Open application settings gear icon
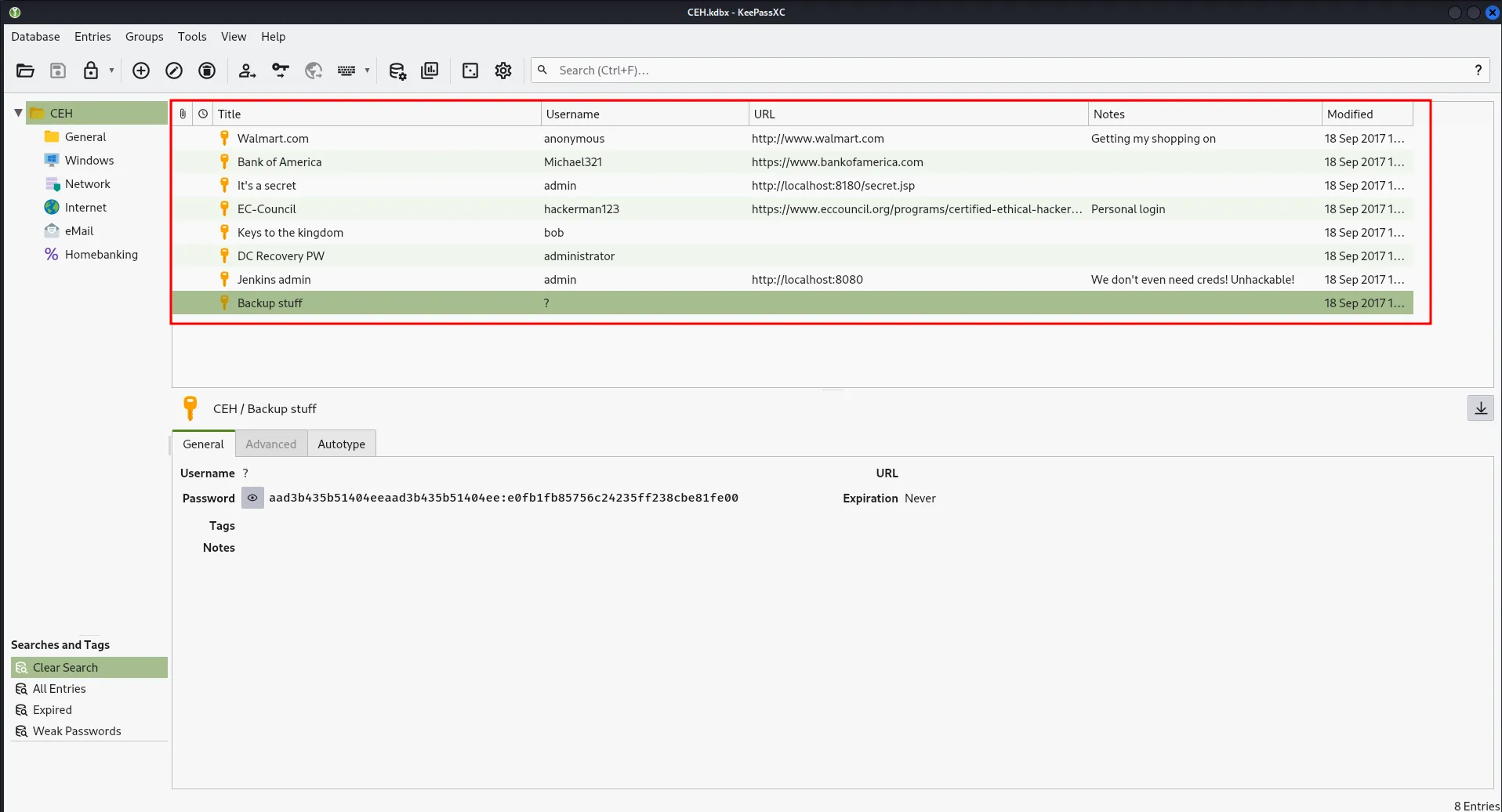 pyautogui.click(x=503, y=71)
